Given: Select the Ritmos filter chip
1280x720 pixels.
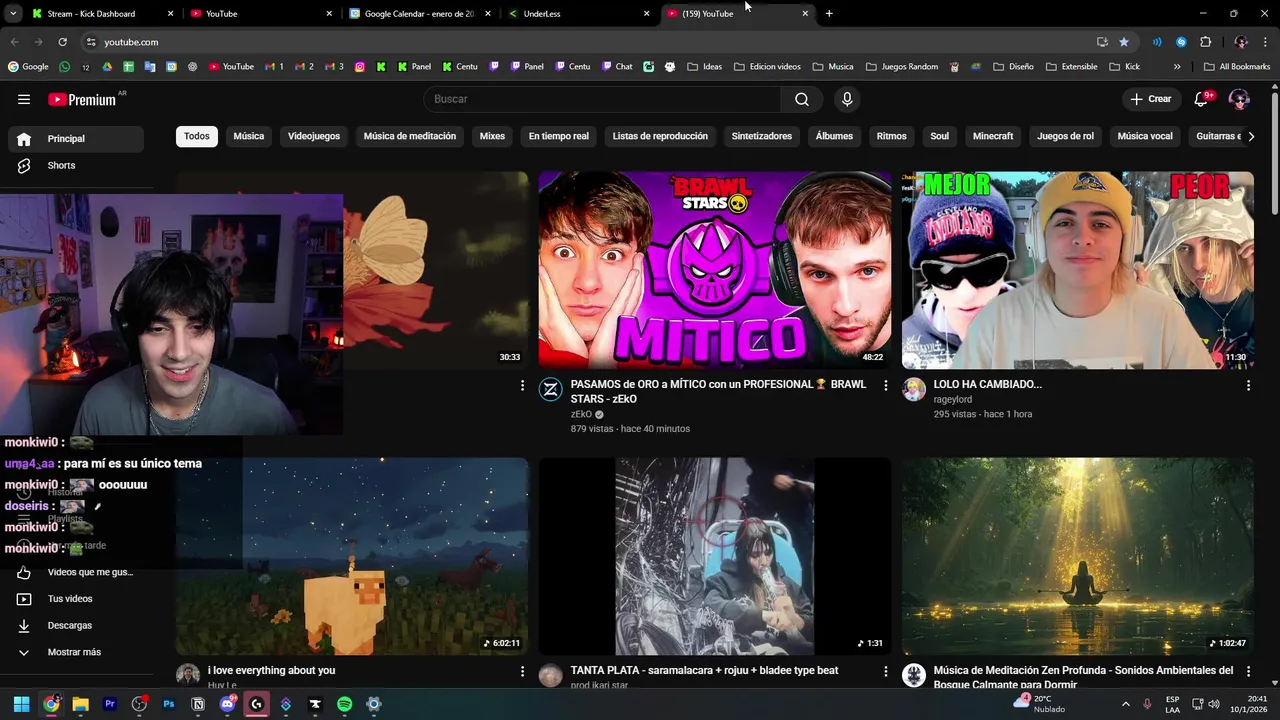Looking at the screenshot, I should tap(892, 136).
